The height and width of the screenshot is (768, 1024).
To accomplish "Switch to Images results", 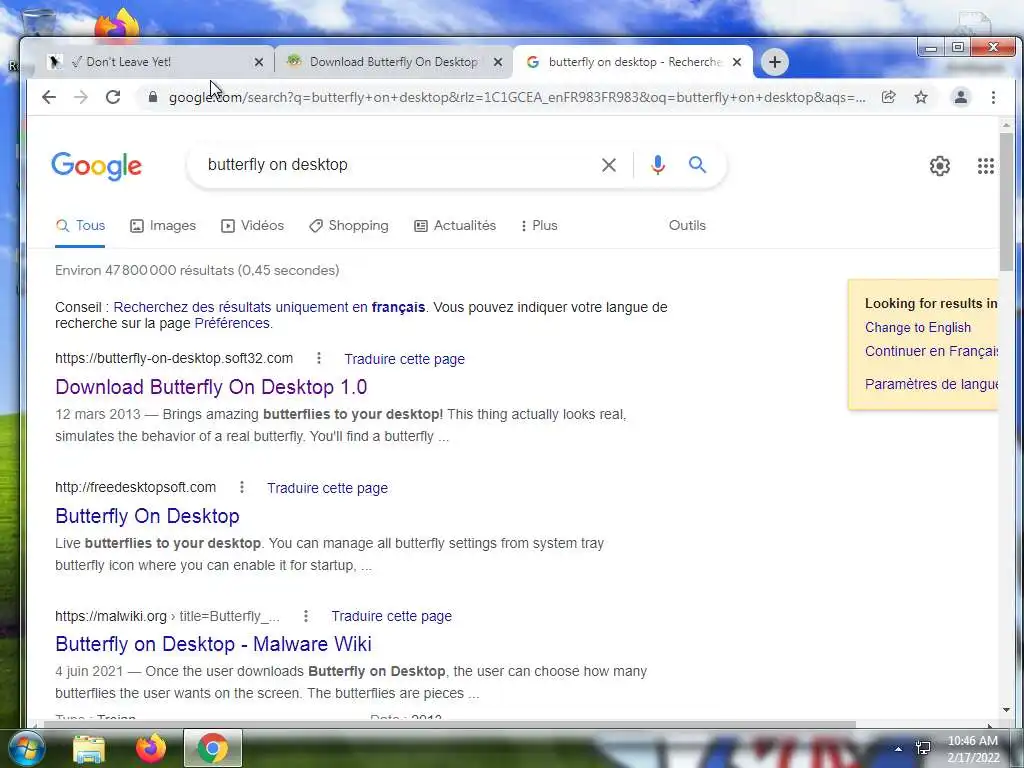I will click(x=163, y=226).
